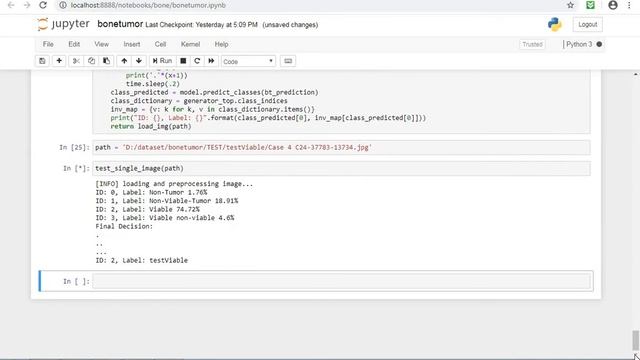Paste cells below icon

click(x=107, y=61)
